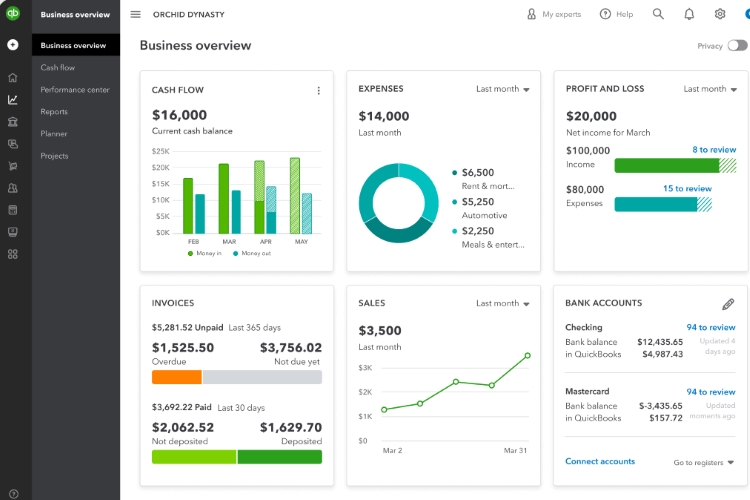Image resolution: width=750 pixels, height=500 pixels.
Task: Open Sales Last month dropdown
Action: coord(502,303)
